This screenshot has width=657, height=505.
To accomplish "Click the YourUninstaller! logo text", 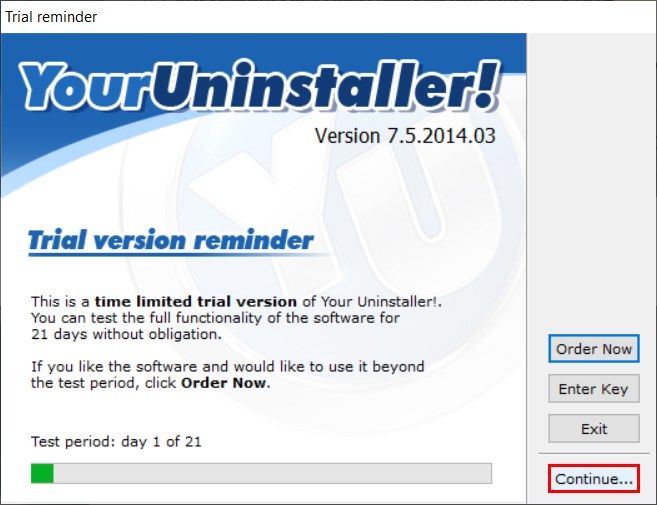I will pyautogui.click(x=260, y=87).
